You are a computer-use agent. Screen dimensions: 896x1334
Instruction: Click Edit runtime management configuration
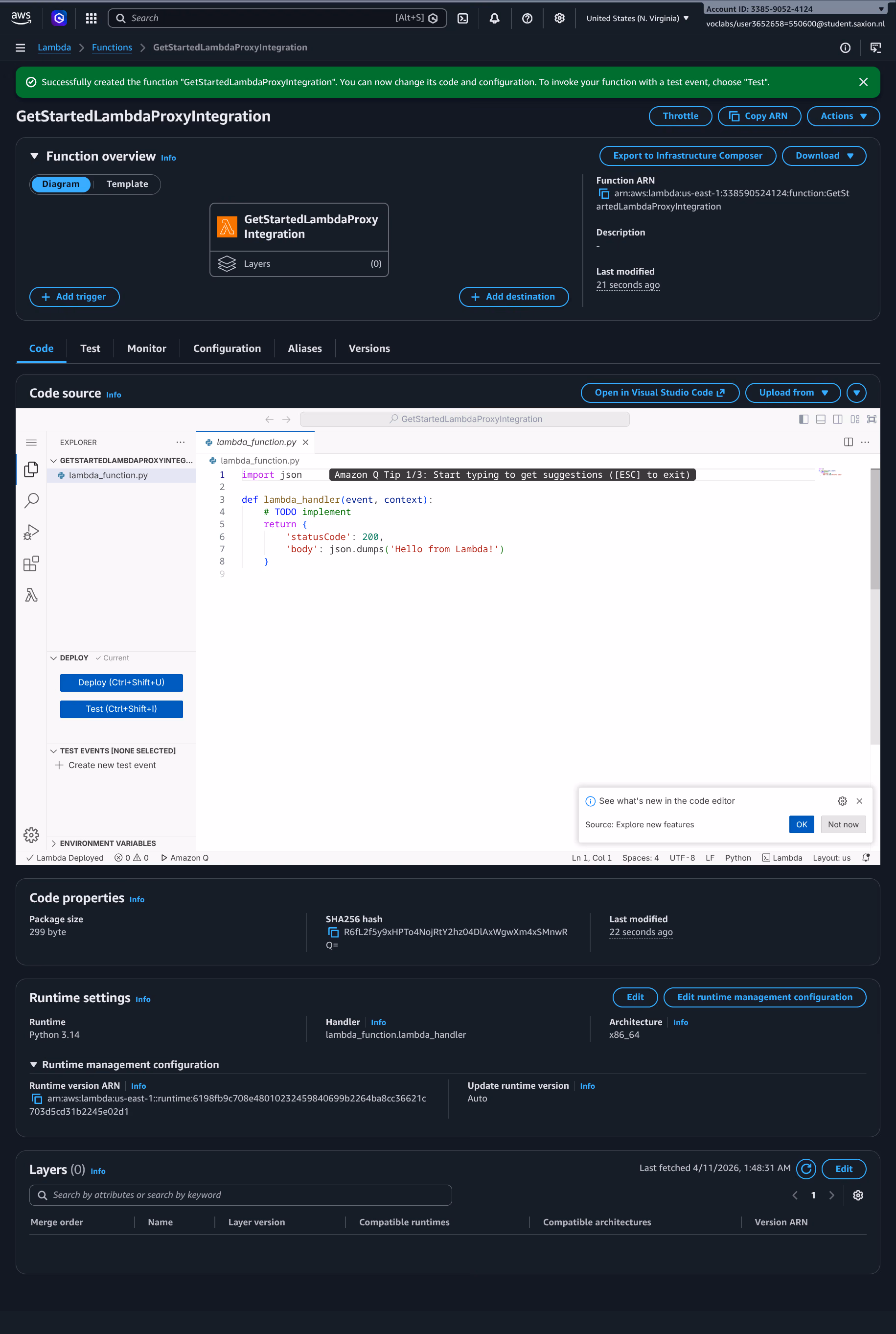click(764, 997)
